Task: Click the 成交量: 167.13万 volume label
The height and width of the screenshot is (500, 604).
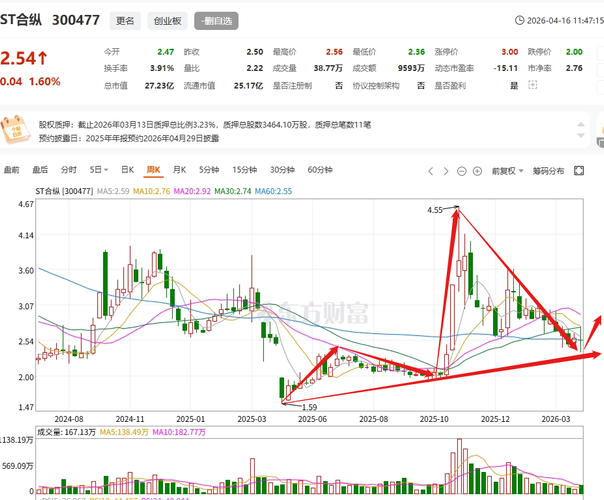Action: click(66, 432)
